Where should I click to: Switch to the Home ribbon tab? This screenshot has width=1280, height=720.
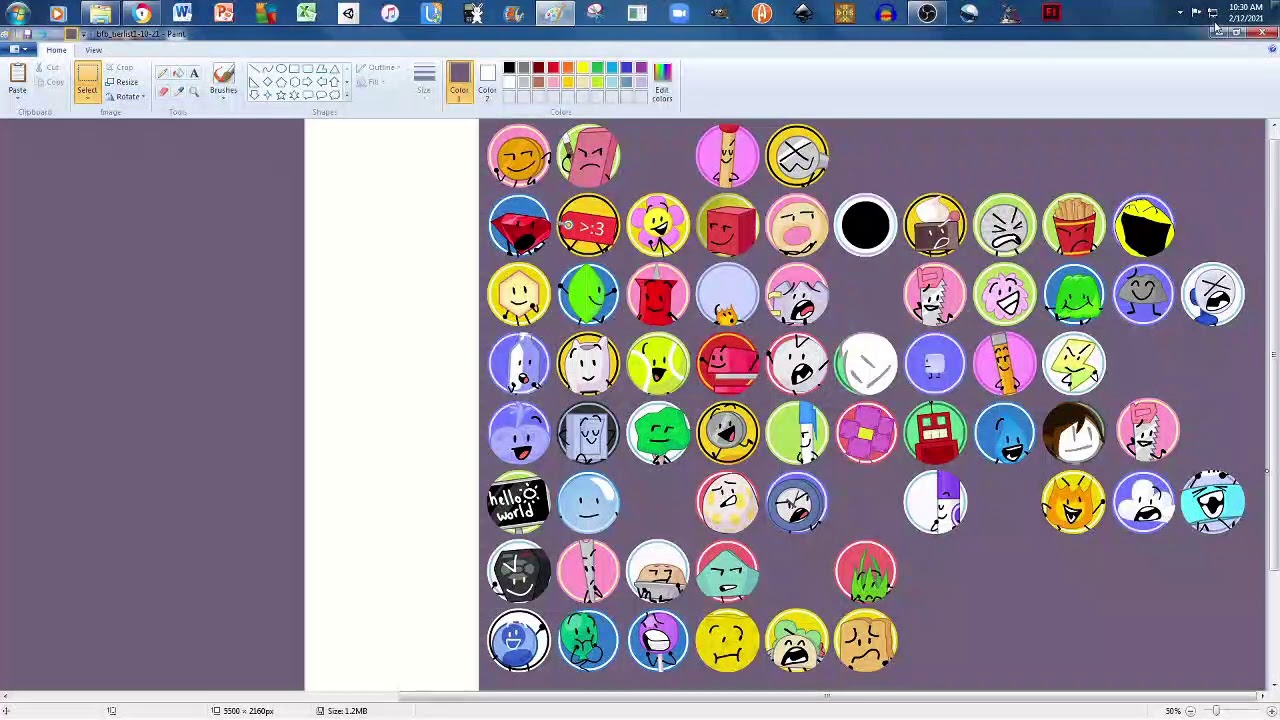pyautogui.click(x=56, y=50)
